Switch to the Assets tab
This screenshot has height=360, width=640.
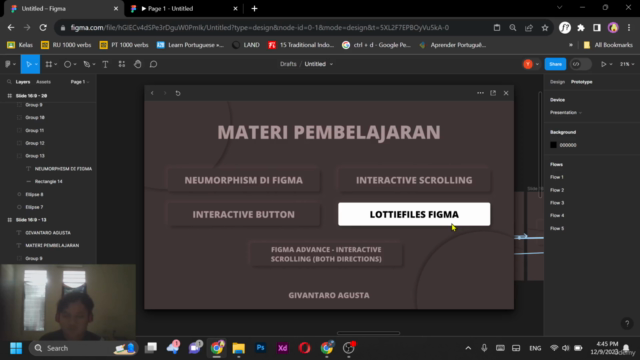click(43, 82)
